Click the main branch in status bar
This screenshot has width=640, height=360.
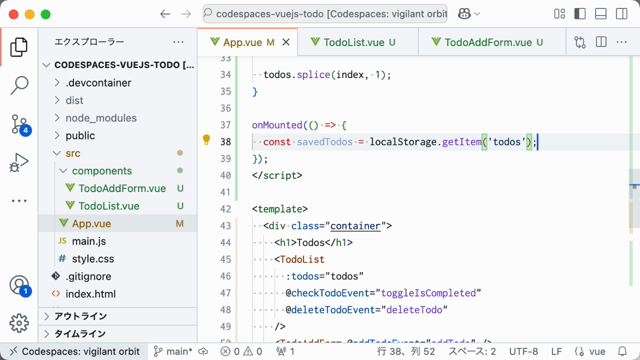coord(174,351)
